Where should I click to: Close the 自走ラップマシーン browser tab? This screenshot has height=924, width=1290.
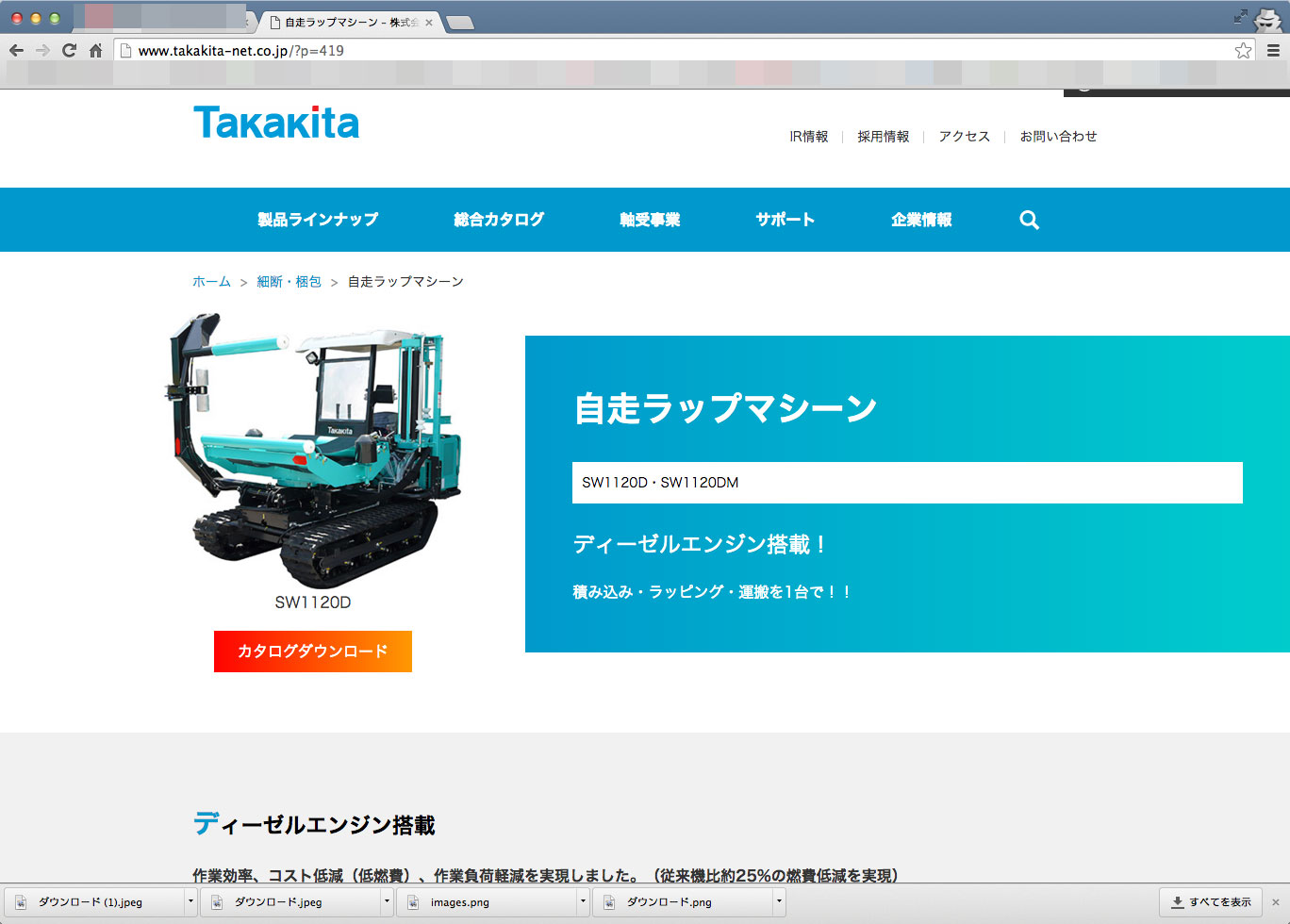point(429,22)
